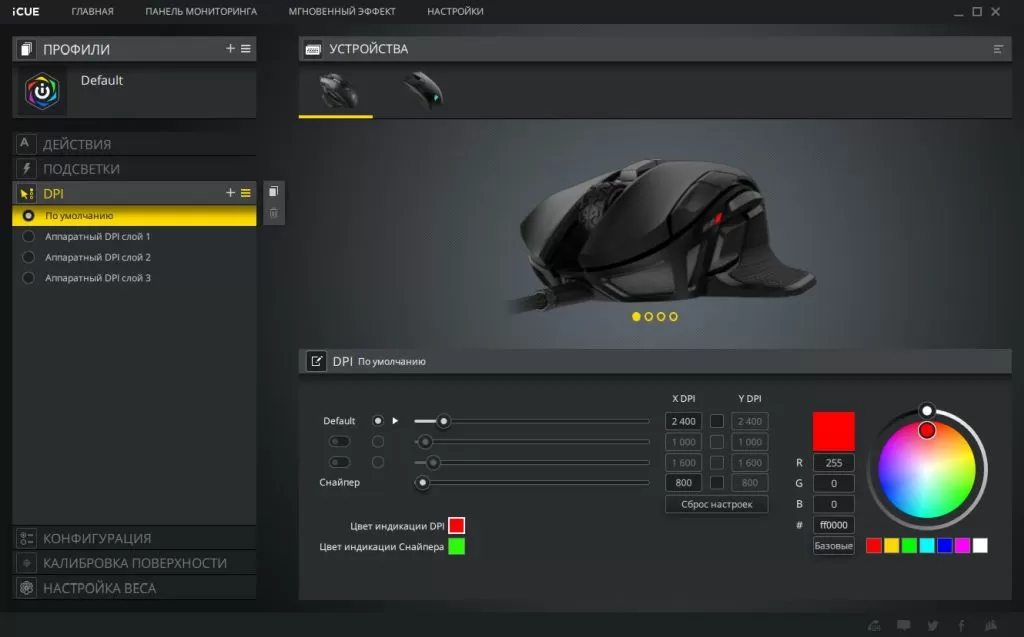Enable the third DPI stage toggle
Image resolution: width=1024 pixels, height=637 pixels.
(339, 463)
